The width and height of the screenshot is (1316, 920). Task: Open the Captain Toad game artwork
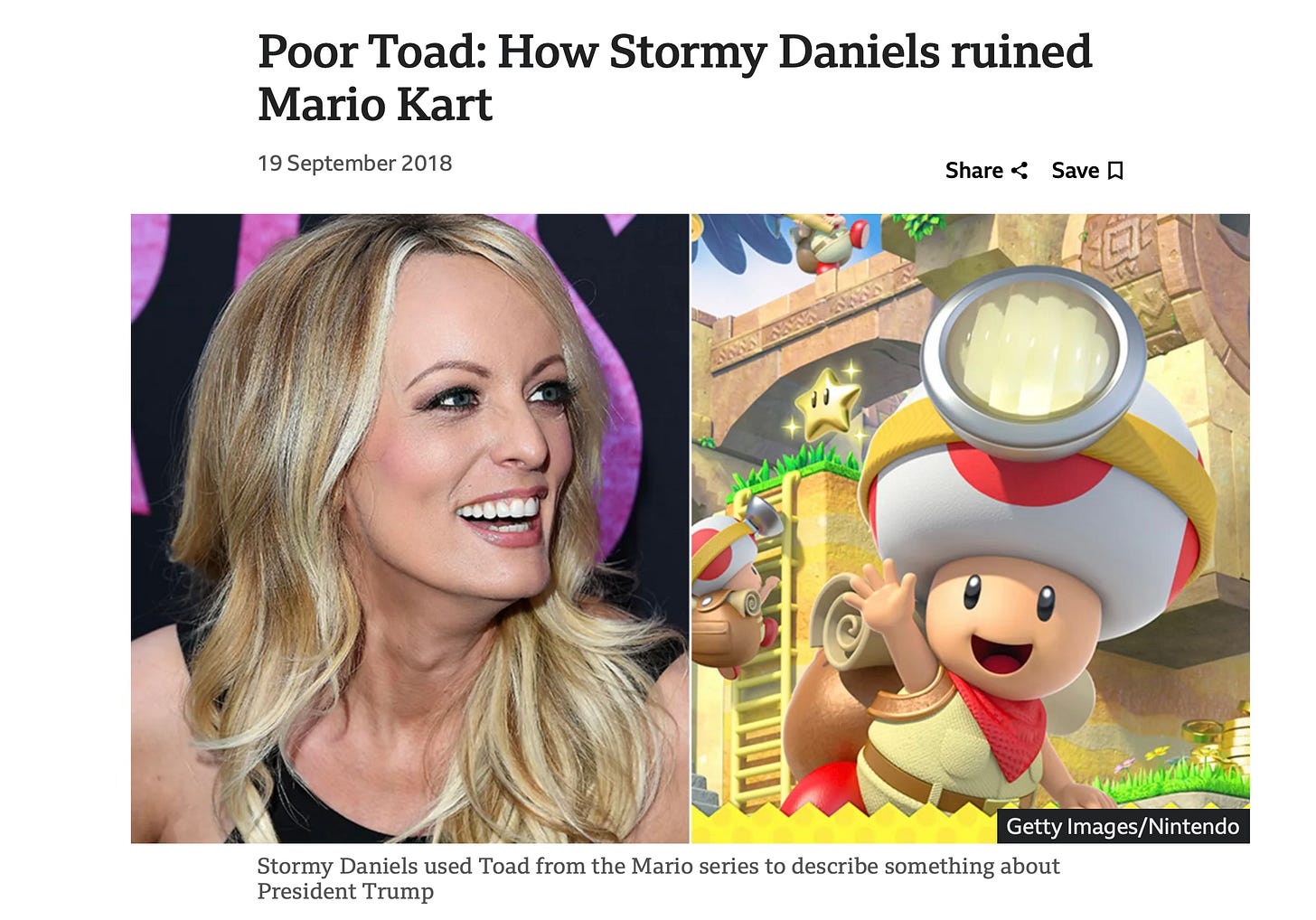coord(971,529)
